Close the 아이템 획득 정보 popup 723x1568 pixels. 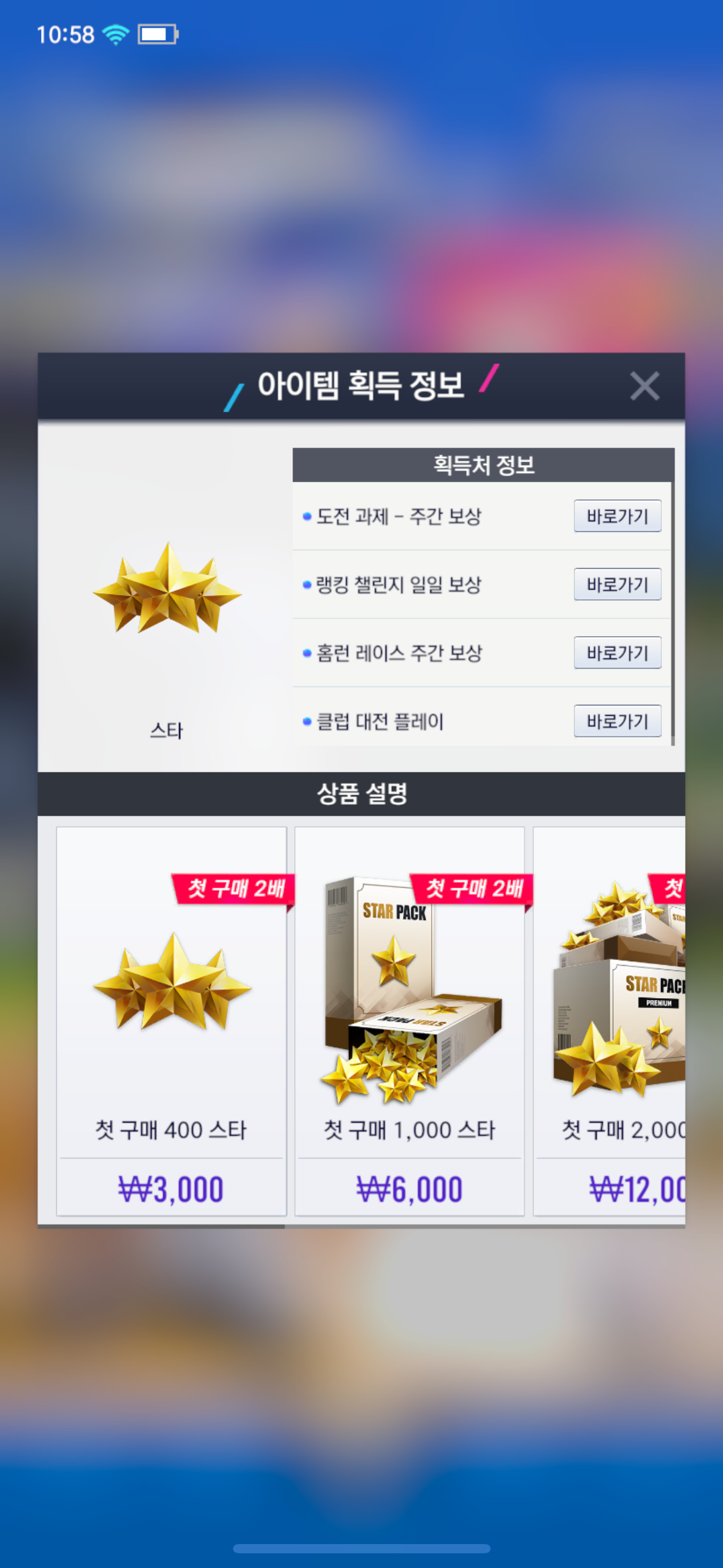tap(645, 386)
